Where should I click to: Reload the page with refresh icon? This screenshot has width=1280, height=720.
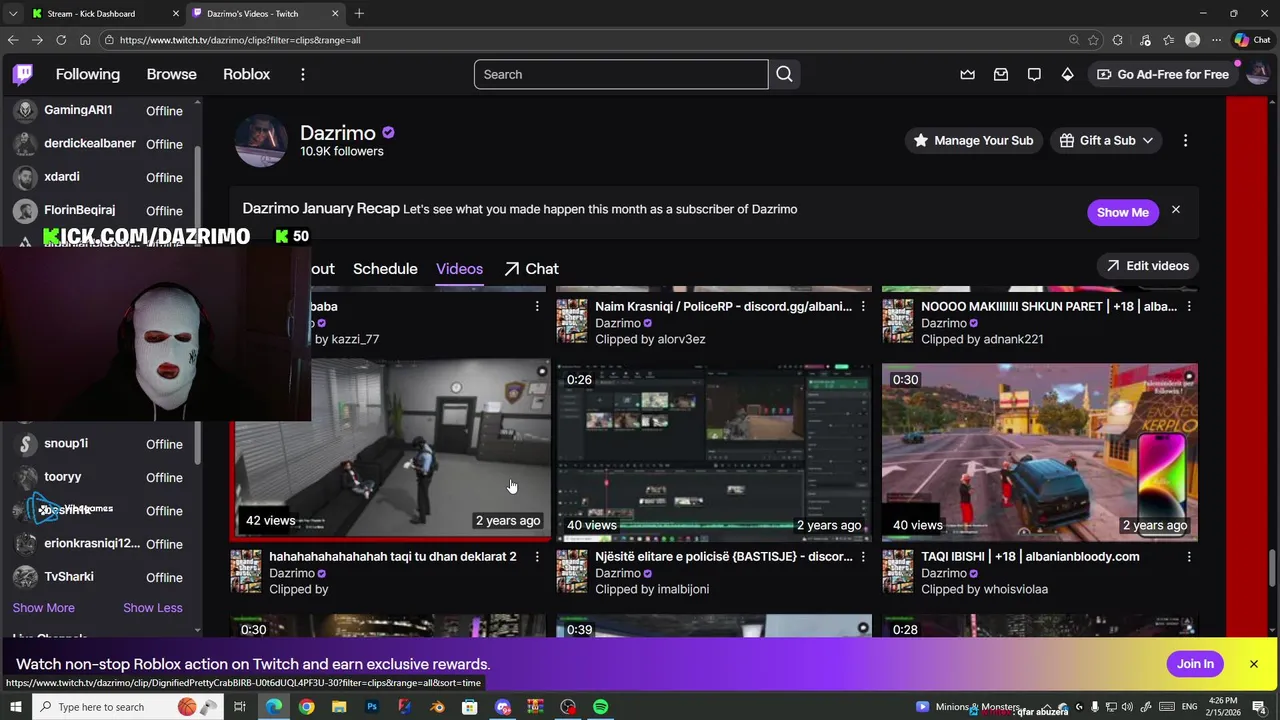point(61,40)
